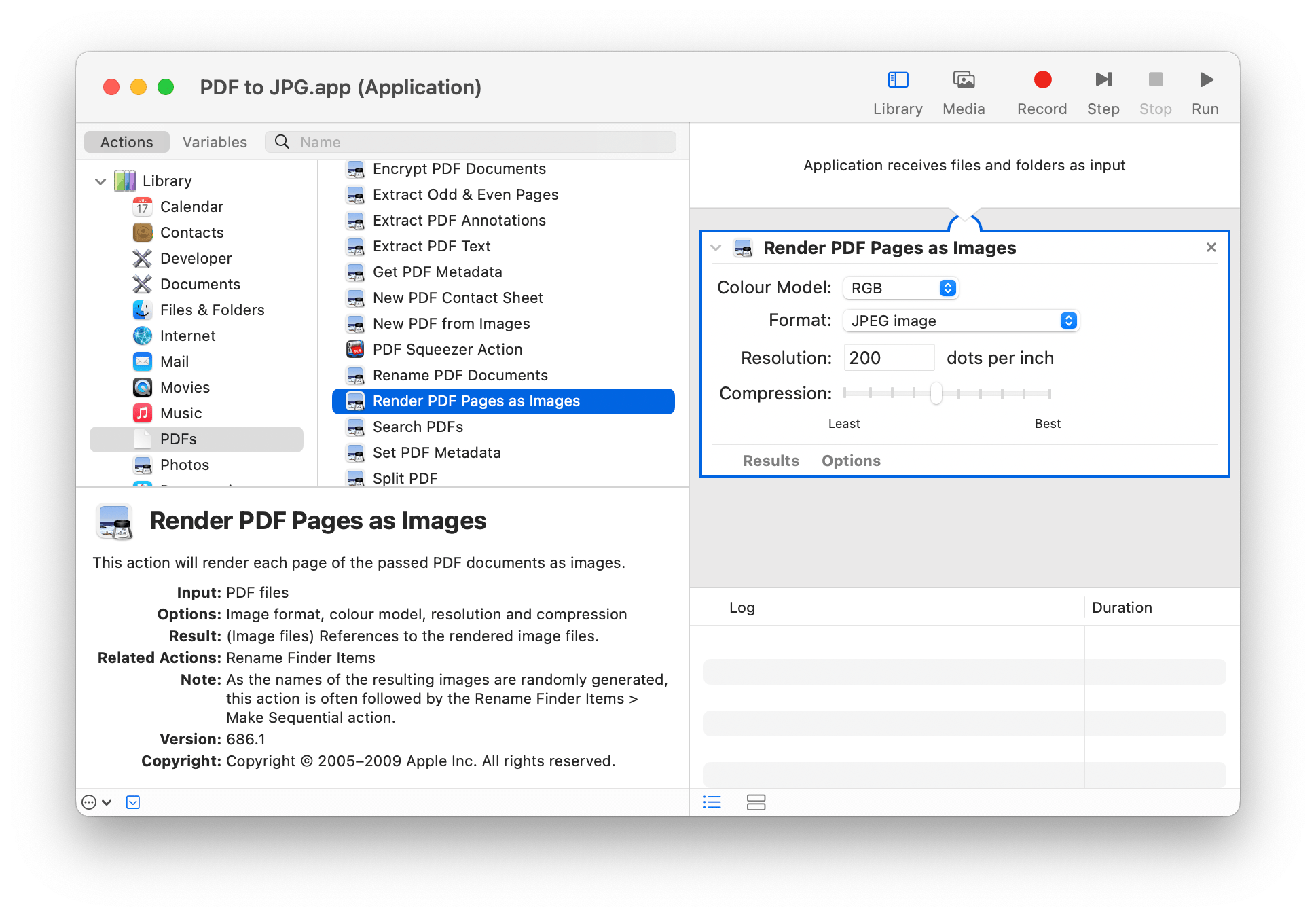Open the Media browser from the toolbar
The image size is (1316, 917).
coord(964,80)
